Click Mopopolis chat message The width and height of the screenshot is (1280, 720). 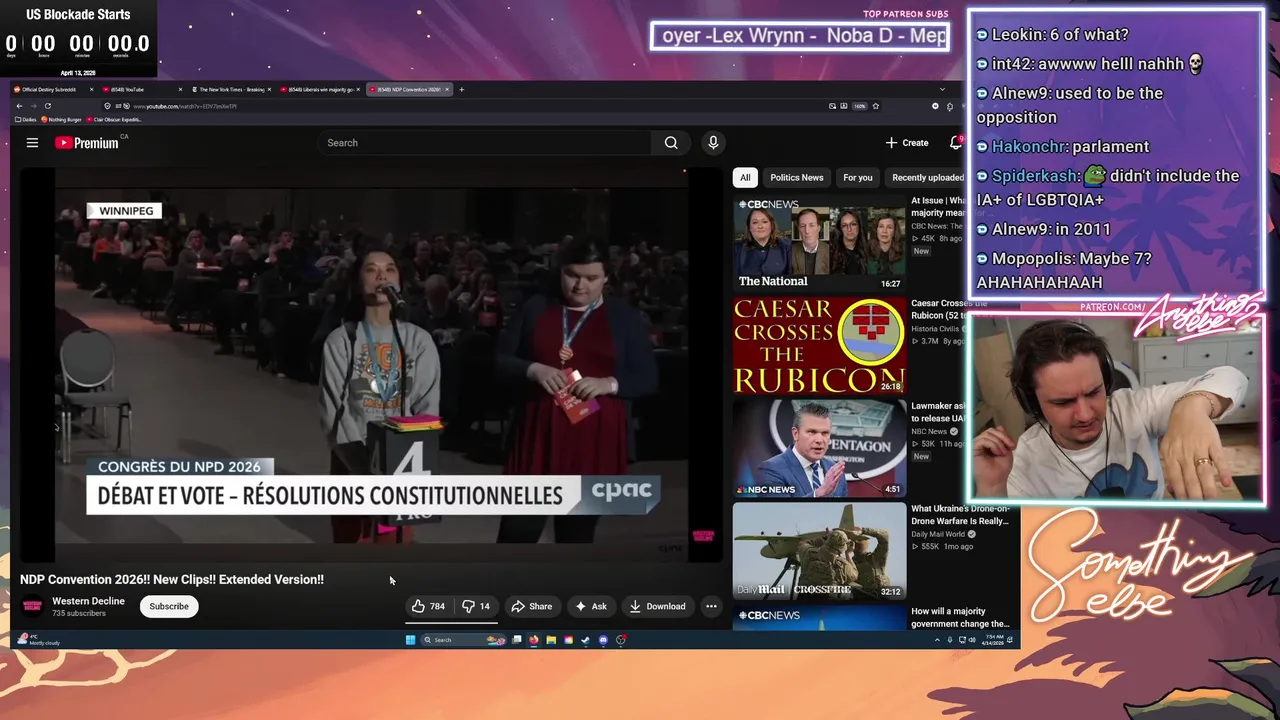pos(1064,270)
